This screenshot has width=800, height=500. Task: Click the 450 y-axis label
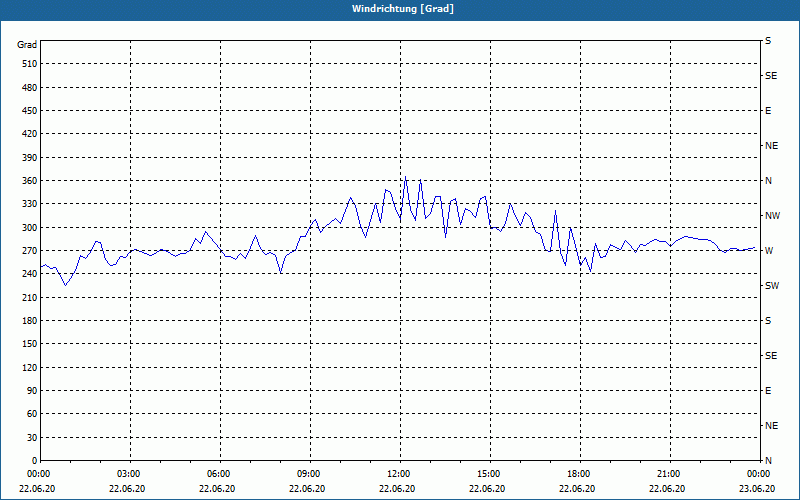pos(30,111)
